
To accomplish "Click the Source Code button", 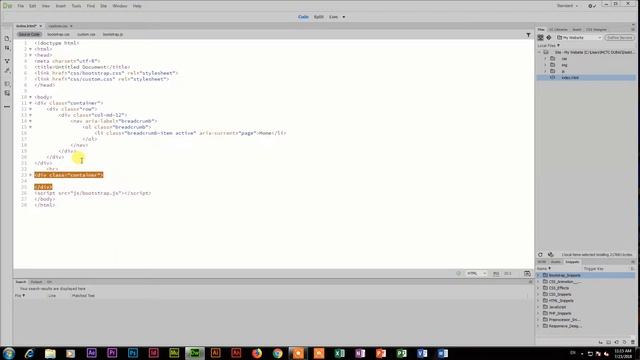I will coord(29,35).
